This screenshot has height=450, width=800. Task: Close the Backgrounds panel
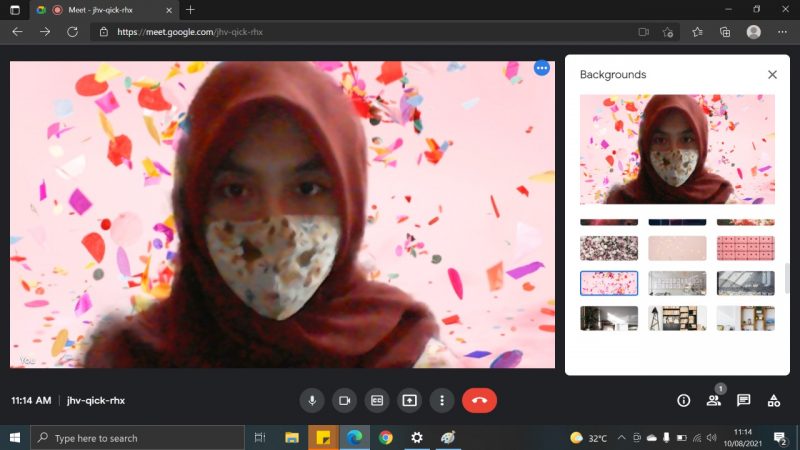[772, 74]
